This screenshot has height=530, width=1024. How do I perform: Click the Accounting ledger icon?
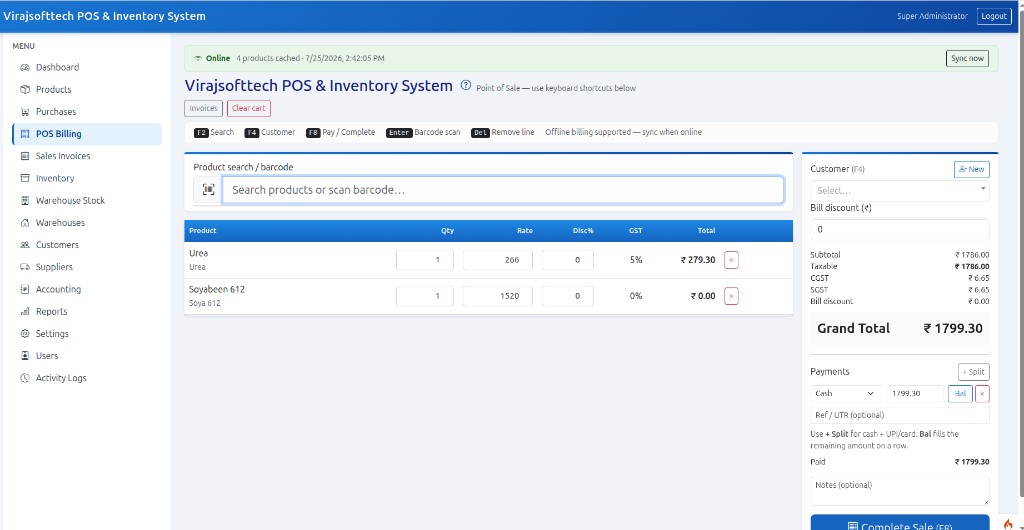point(25,289)
